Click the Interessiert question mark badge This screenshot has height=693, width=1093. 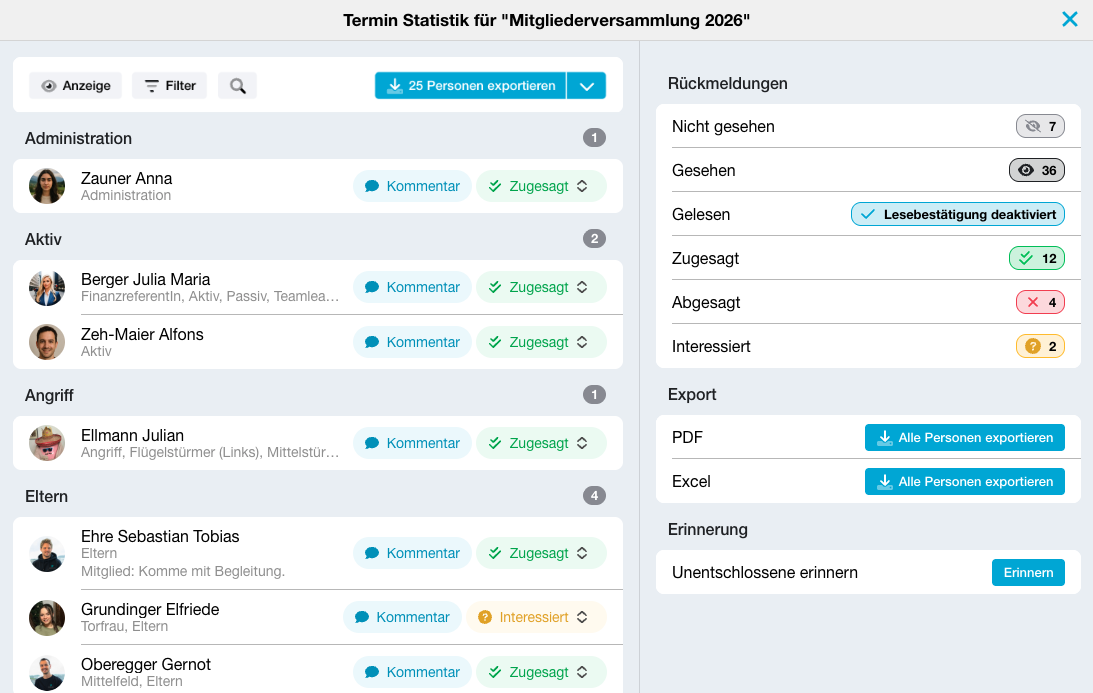point(1040,346)
